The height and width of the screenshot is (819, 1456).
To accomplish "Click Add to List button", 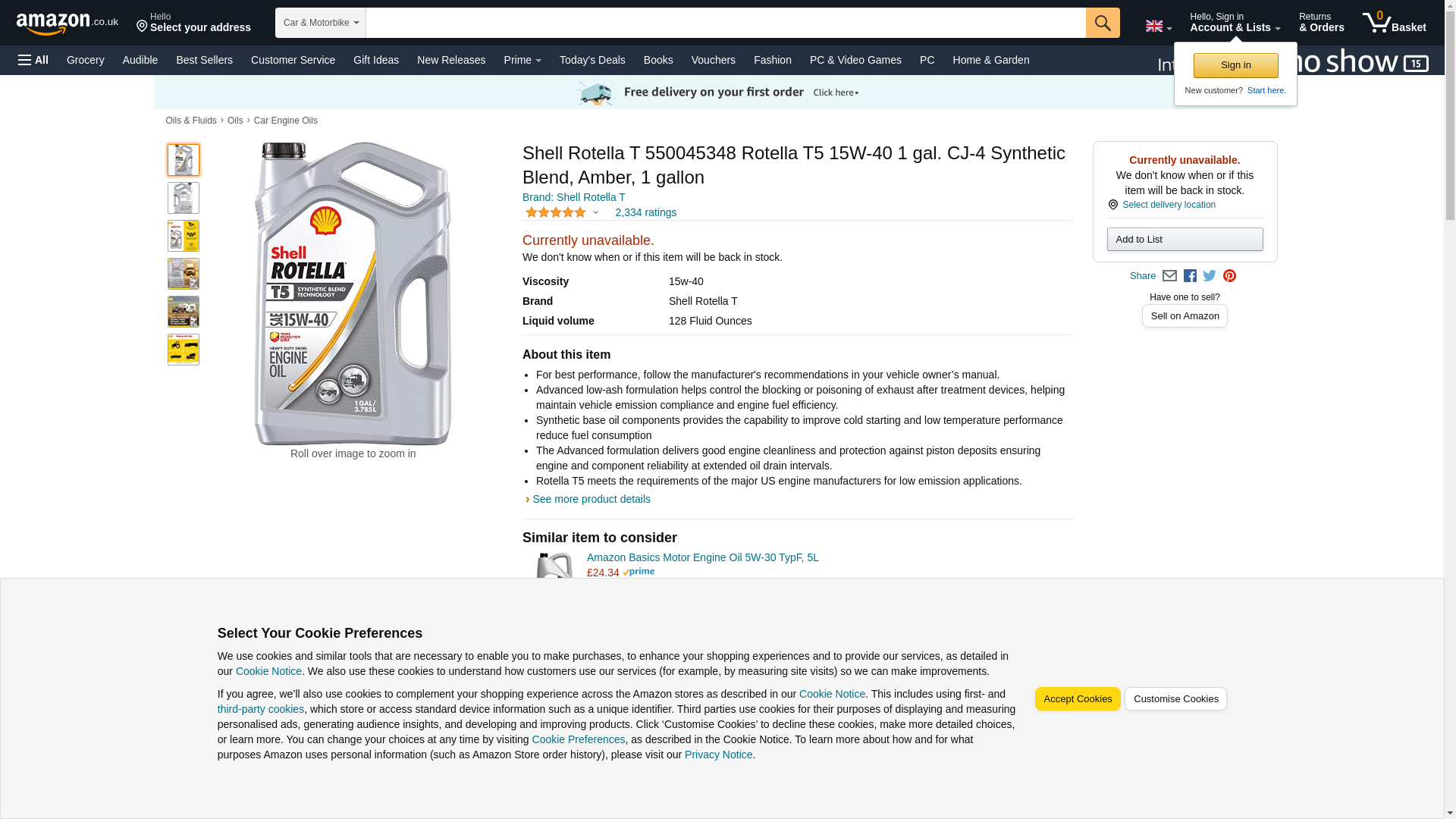I will click(x=1184, y=240).
